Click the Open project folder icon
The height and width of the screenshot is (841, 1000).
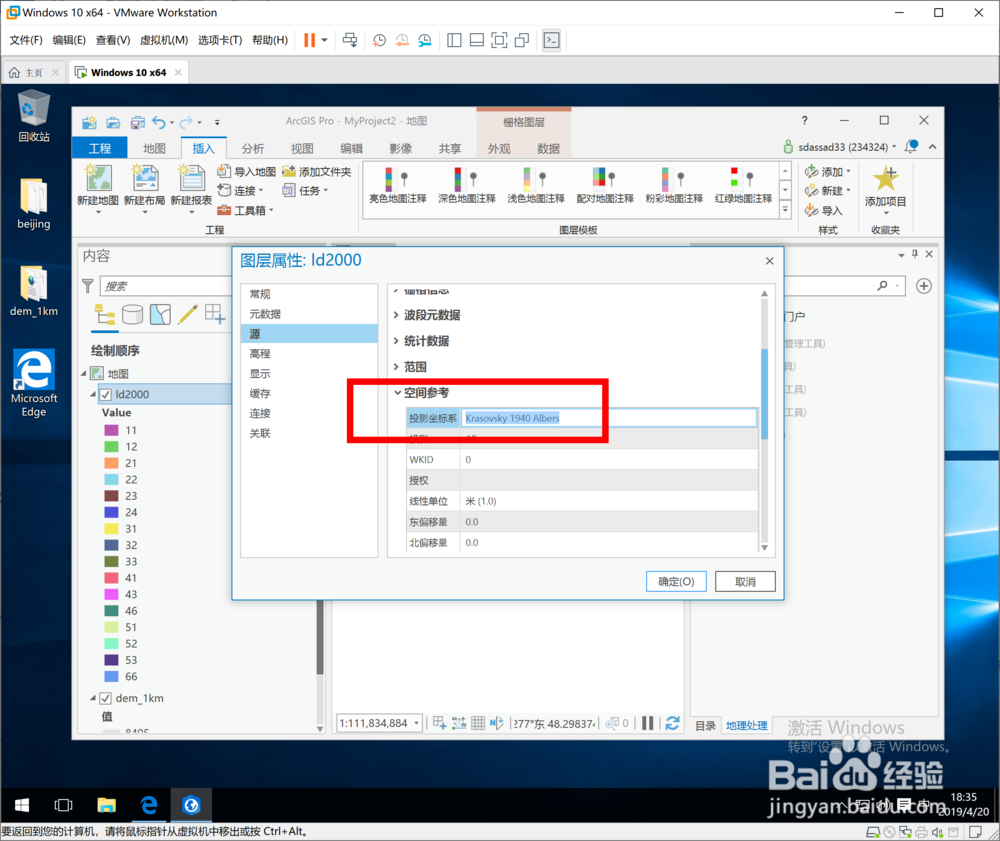[x=114, y=122]
